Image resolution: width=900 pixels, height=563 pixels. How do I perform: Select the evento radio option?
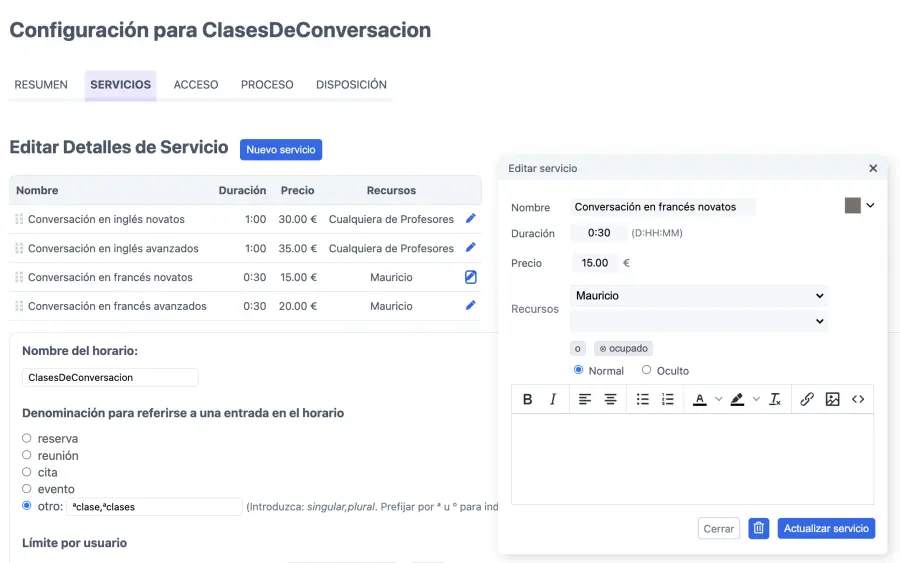[27, 489]
